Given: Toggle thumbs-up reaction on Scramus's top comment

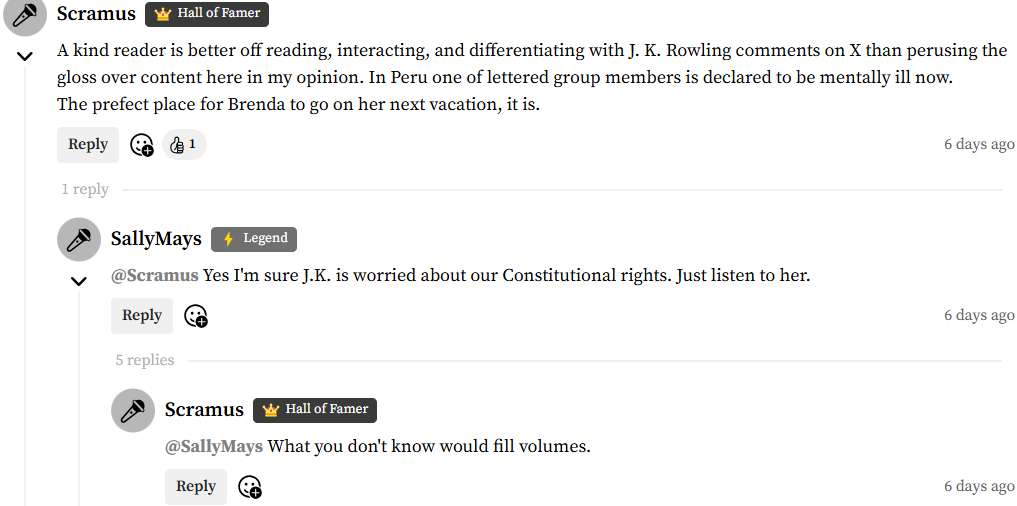Looking at the screenshot, I should (183, 145).
